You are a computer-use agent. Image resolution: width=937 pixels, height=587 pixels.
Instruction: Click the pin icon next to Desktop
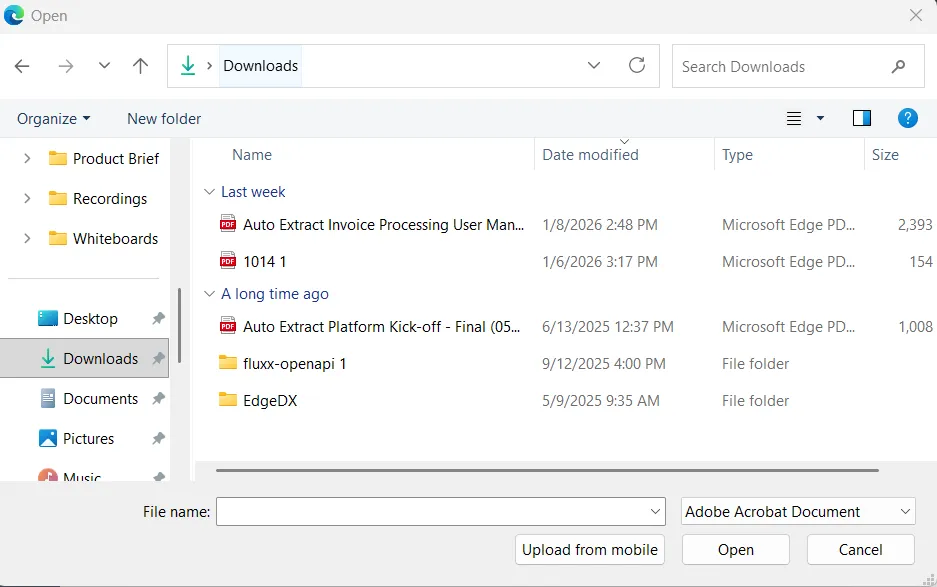coord(158,319)
